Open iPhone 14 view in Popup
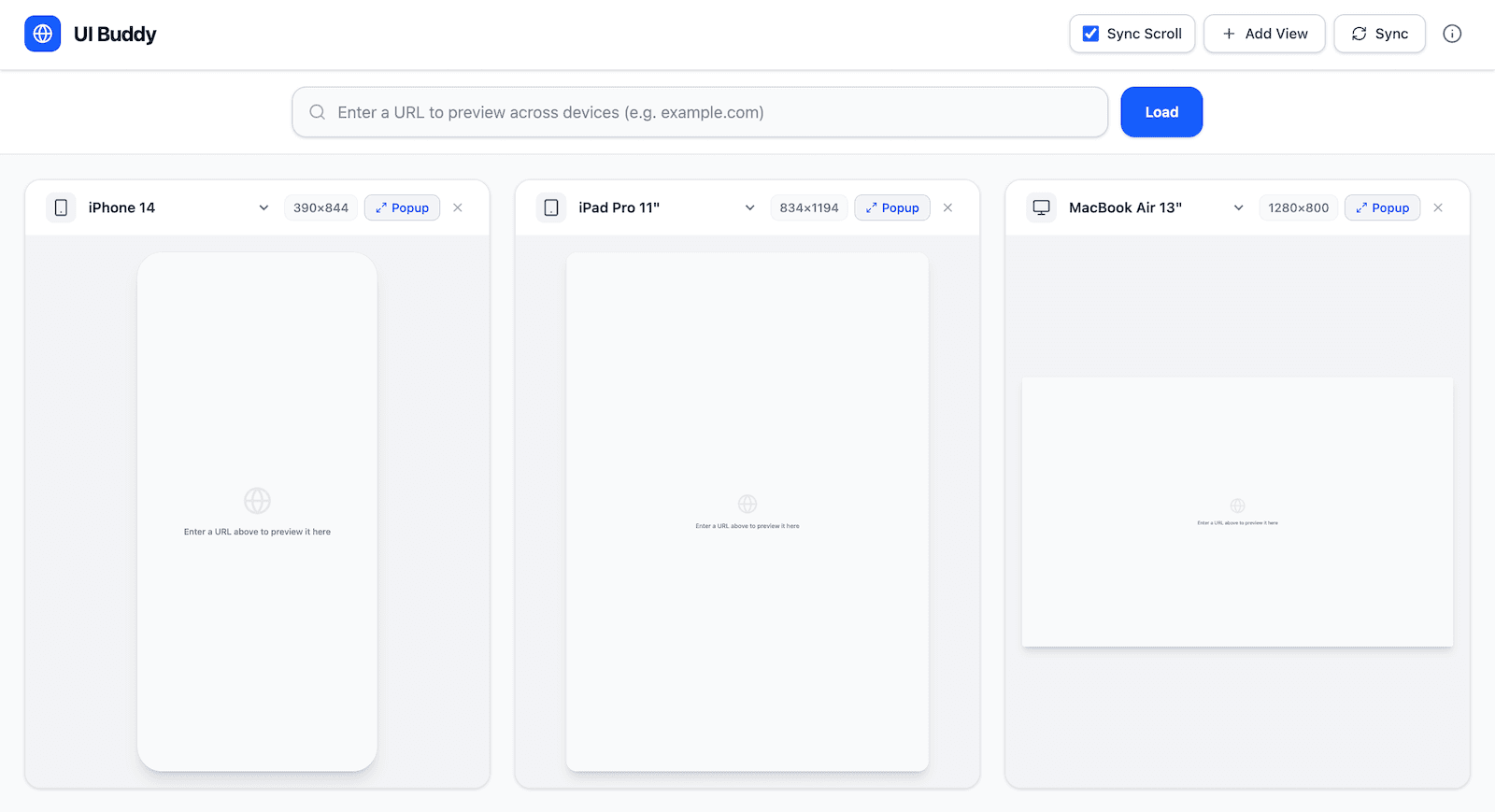The width and height of the screenshot is (1495, 812). tap(402, 207)
